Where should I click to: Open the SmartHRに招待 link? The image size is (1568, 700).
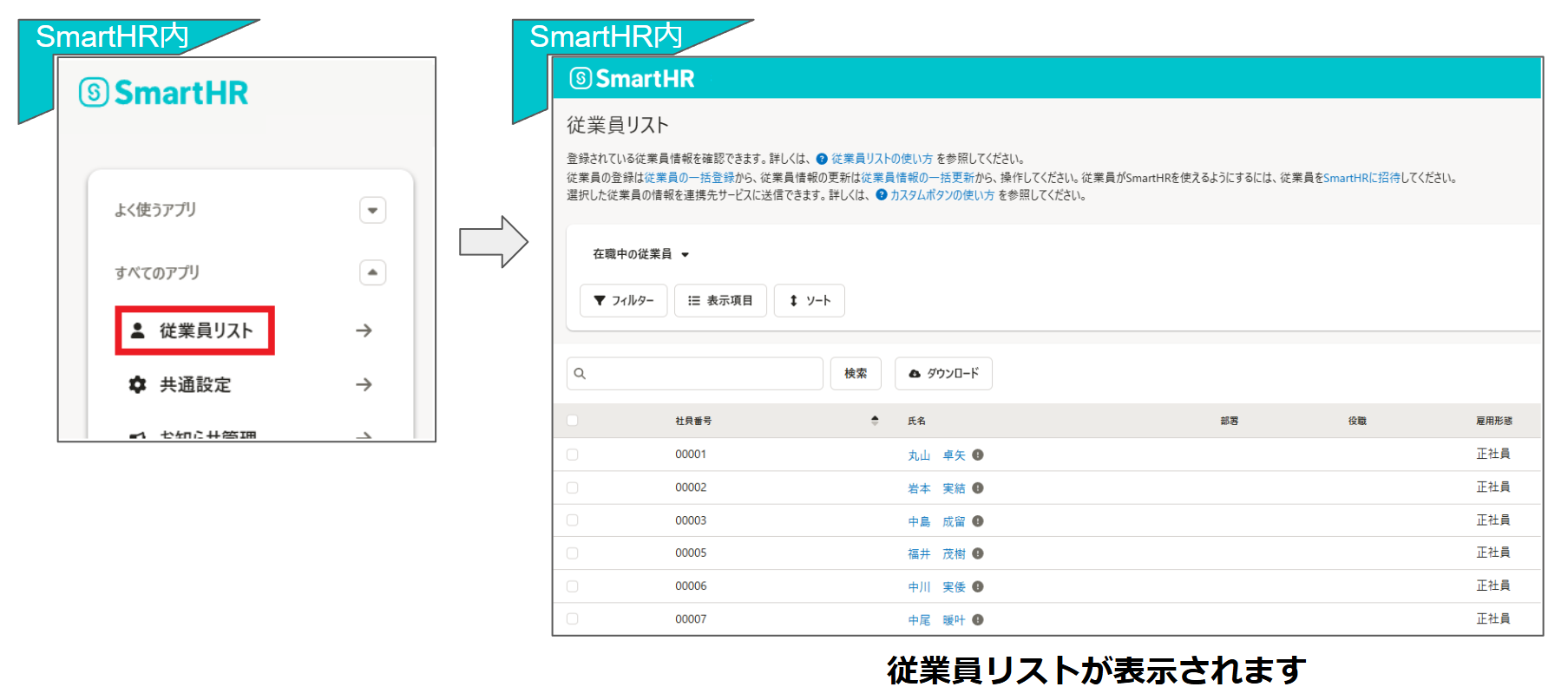[x=1361, y=178]
